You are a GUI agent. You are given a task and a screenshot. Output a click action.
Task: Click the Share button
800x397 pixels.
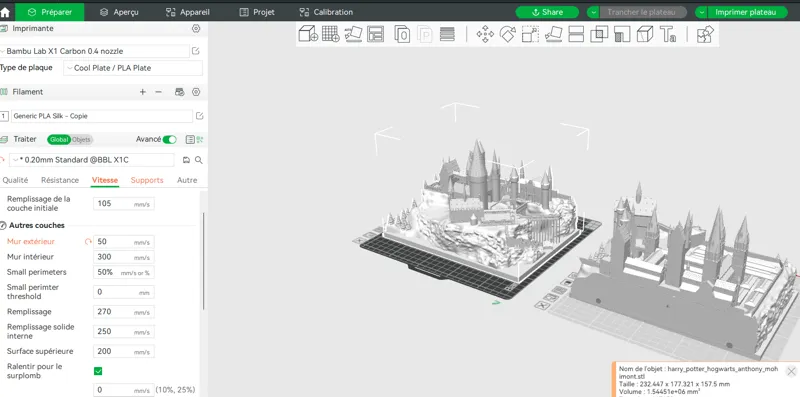(x=547, y=12)
